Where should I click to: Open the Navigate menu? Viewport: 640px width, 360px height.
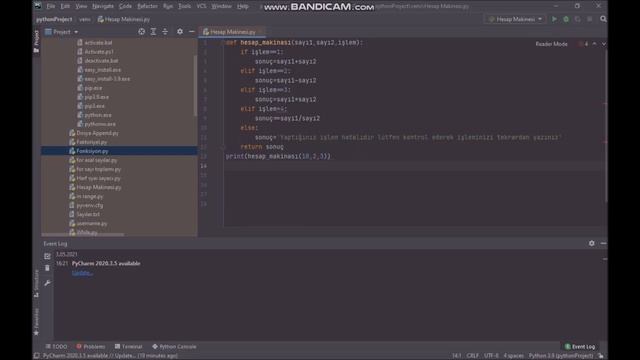[x=103, y=6]
